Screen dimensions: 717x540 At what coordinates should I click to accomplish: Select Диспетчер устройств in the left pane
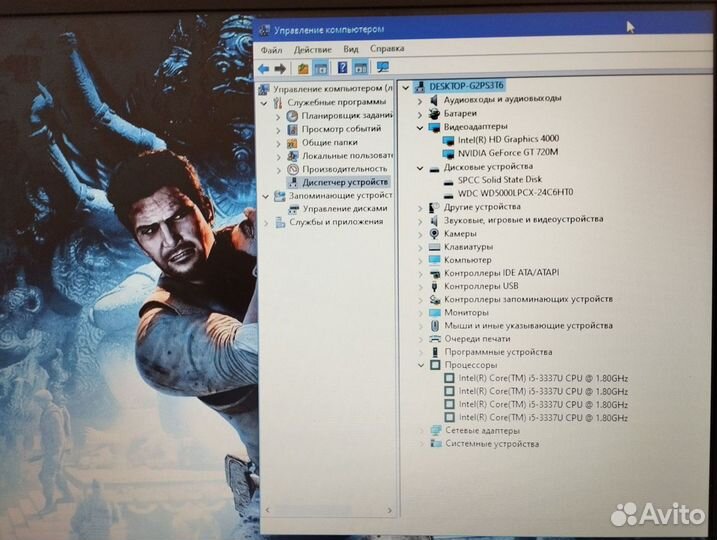(x=345, y=182)
